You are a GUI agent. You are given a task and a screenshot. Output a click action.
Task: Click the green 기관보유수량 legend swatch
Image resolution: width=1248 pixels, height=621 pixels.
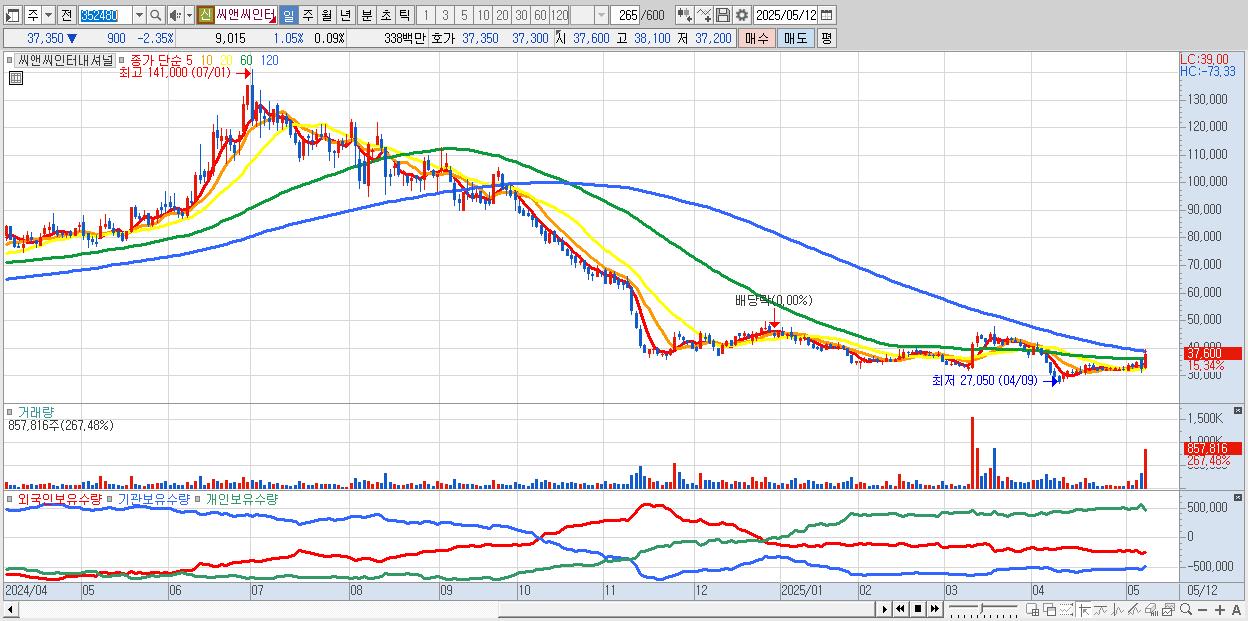click(112, 498)
